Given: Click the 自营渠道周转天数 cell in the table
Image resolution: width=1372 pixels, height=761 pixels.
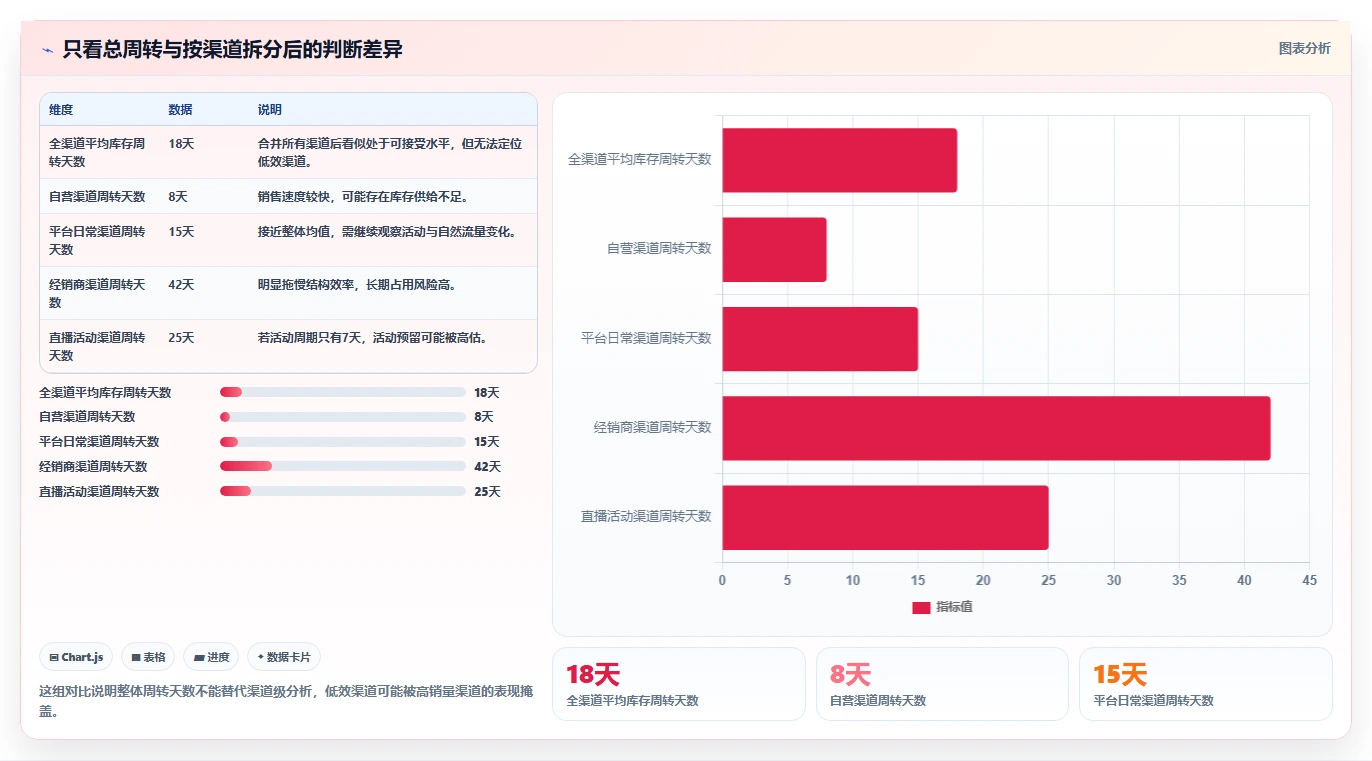Looking at the screenshot, I should 97,197.
